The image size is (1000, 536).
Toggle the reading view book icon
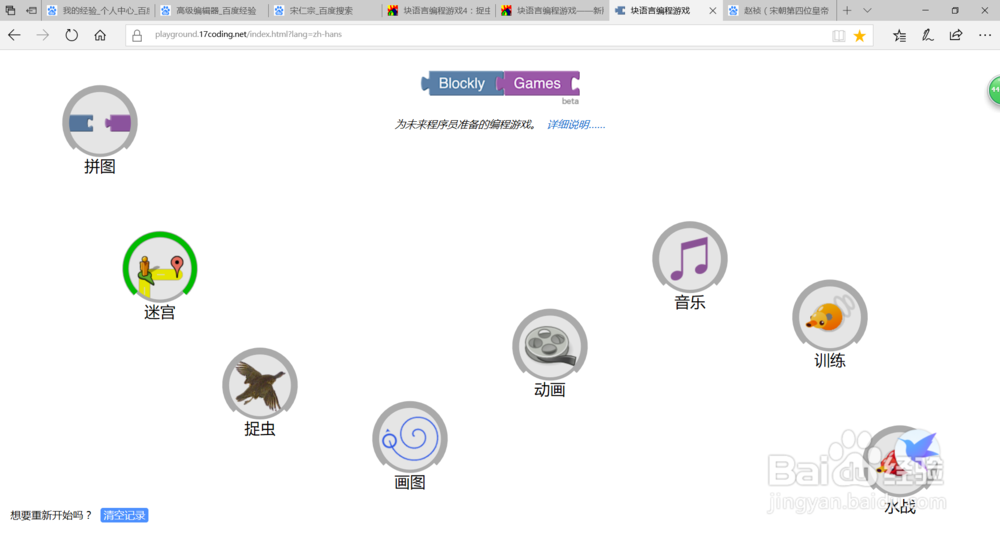point(839,36)
